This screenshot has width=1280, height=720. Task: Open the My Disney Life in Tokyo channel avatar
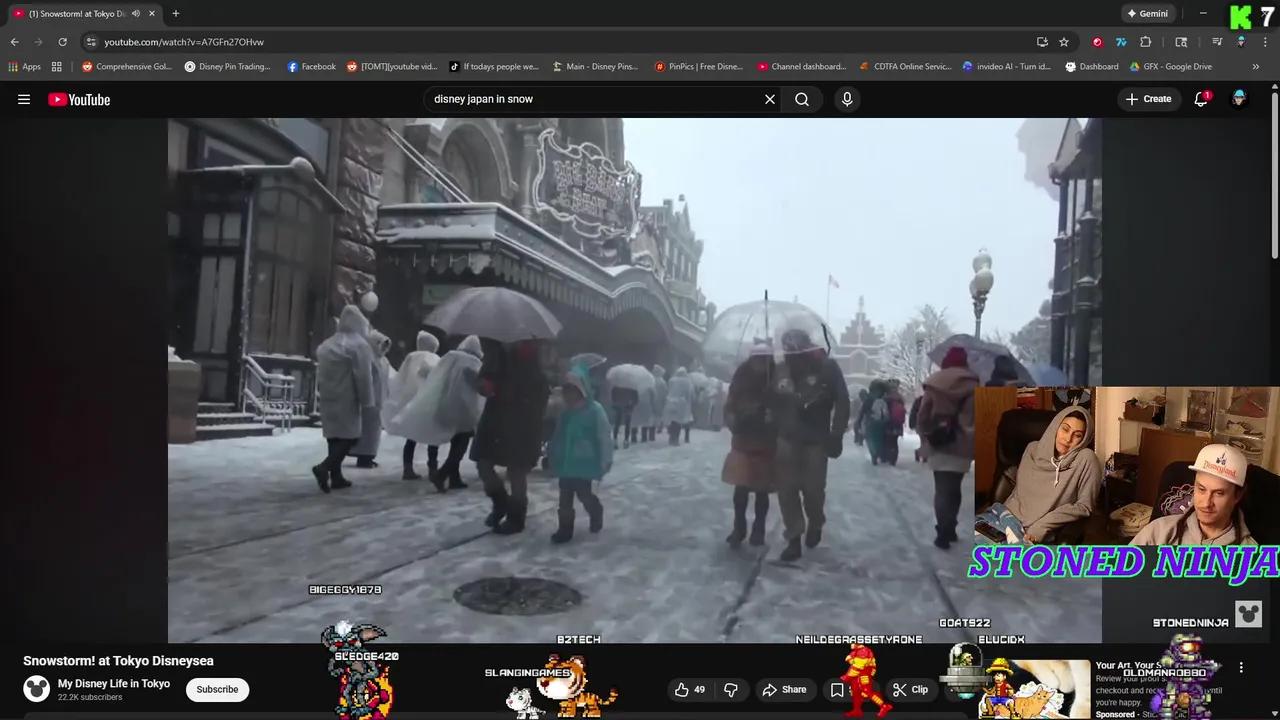coord(37,689)
